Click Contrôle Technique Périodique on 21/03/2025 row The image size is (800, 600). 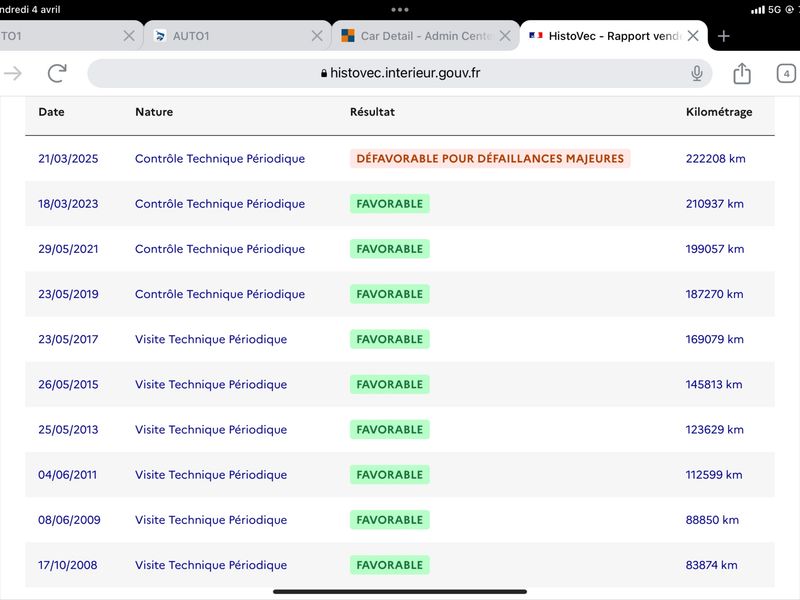[220, 159]
